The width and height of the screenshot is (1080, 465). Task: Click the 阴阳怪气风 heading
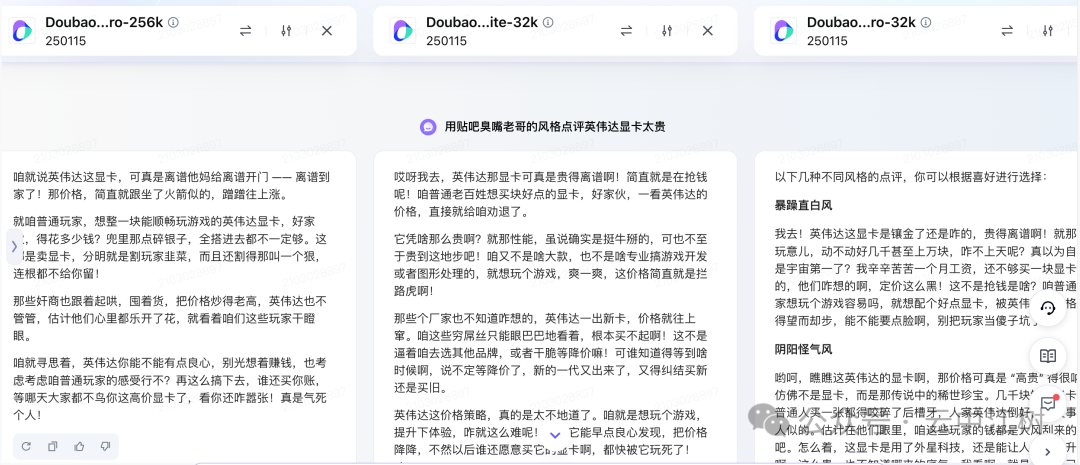804,349
